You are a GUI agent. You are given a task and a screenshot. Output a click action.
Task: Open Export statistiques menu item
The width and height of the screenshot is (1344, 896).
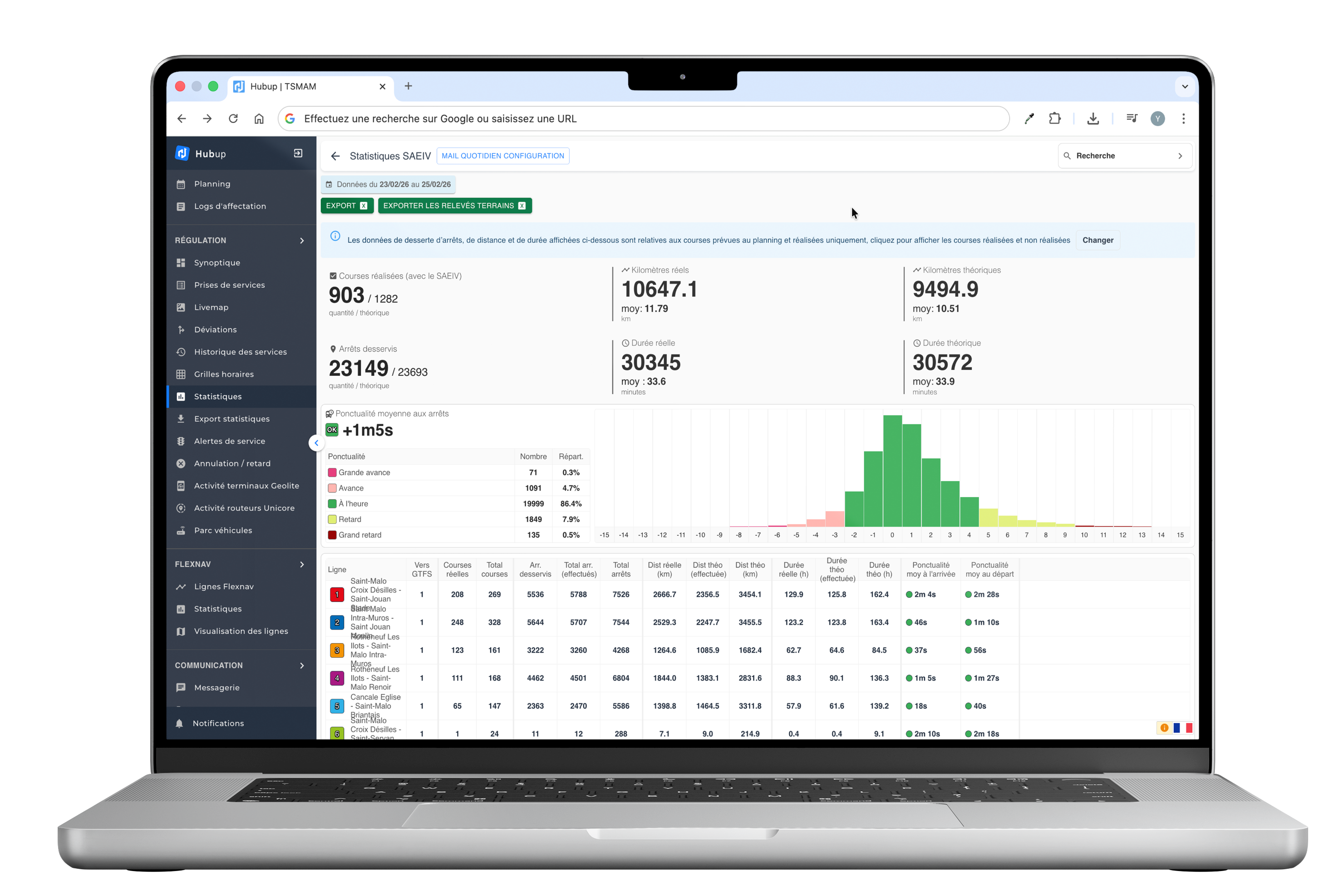pos(231,419)
